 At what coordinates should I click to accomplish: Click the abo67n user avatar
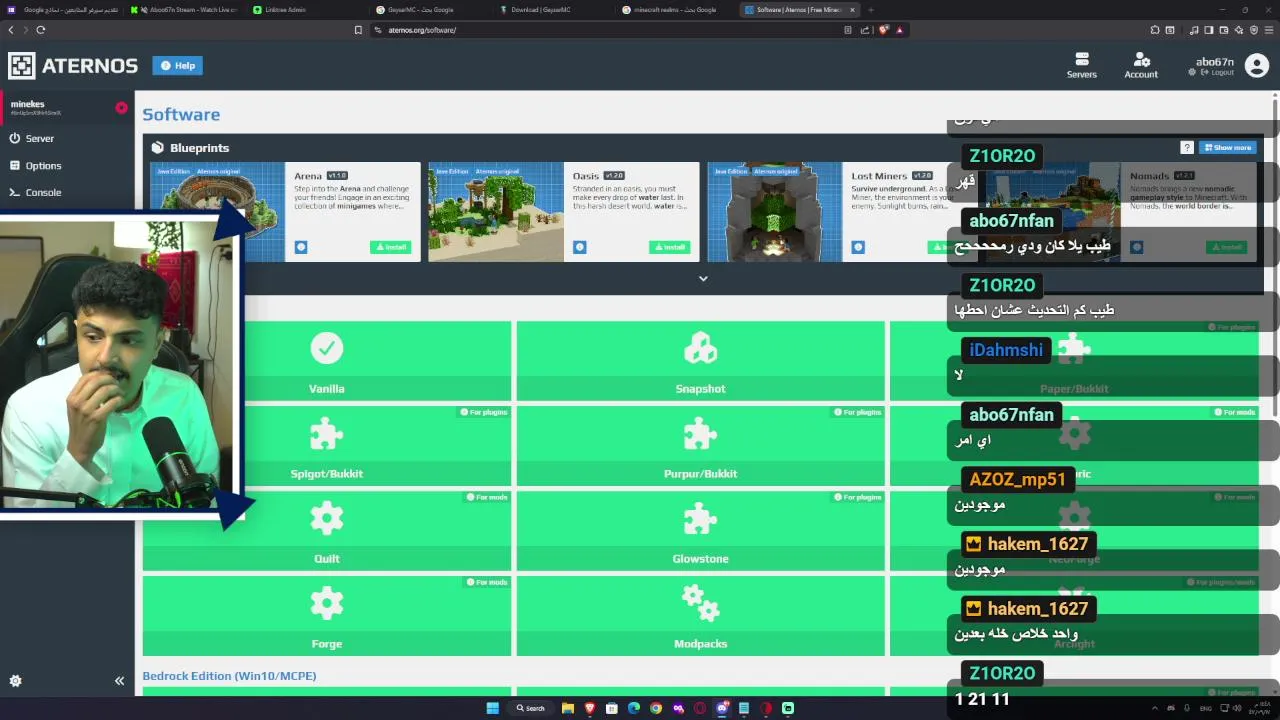click(x=1256, y=66)
